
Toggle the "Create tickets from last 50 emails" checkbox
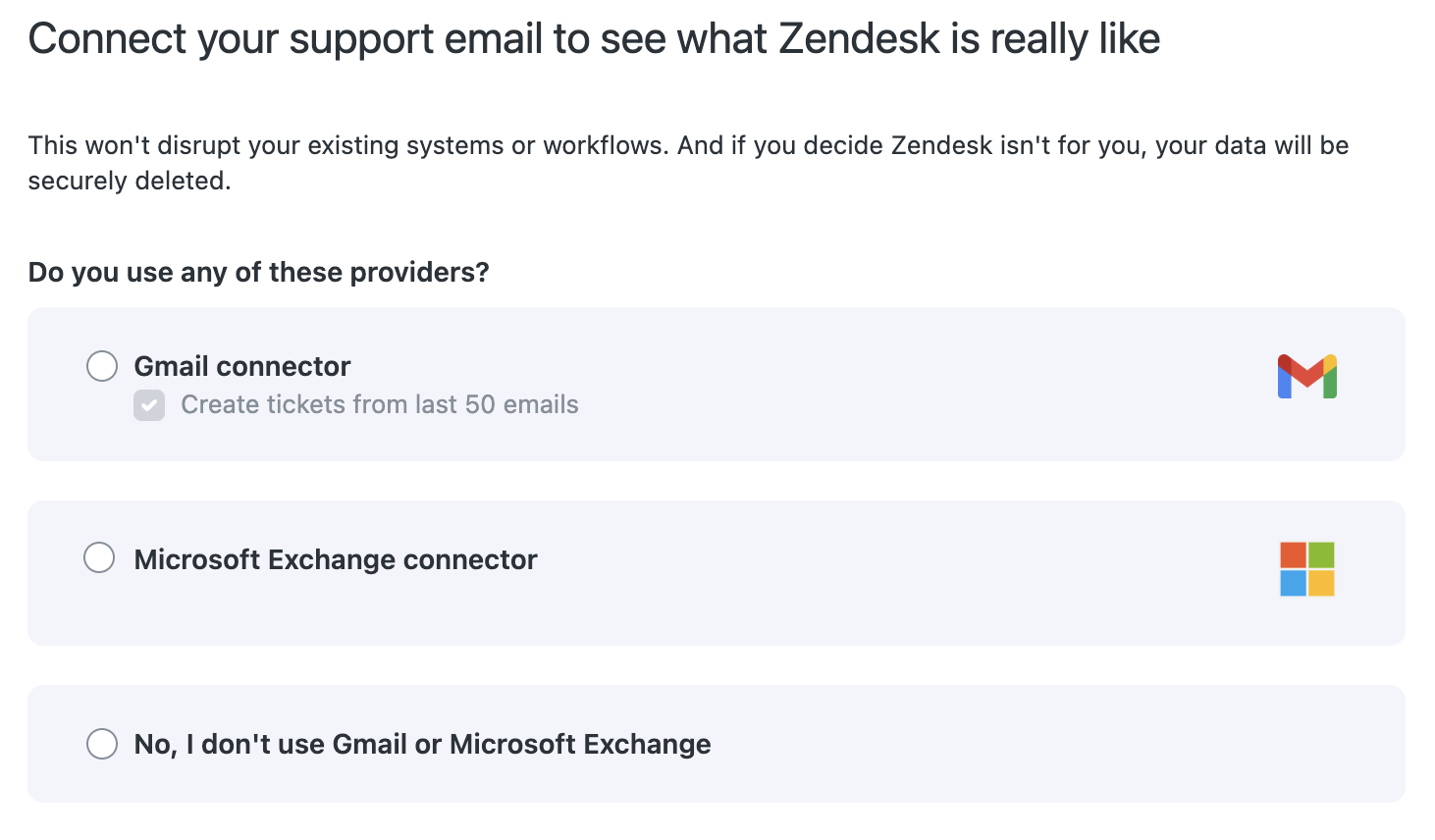click(149, 405)
